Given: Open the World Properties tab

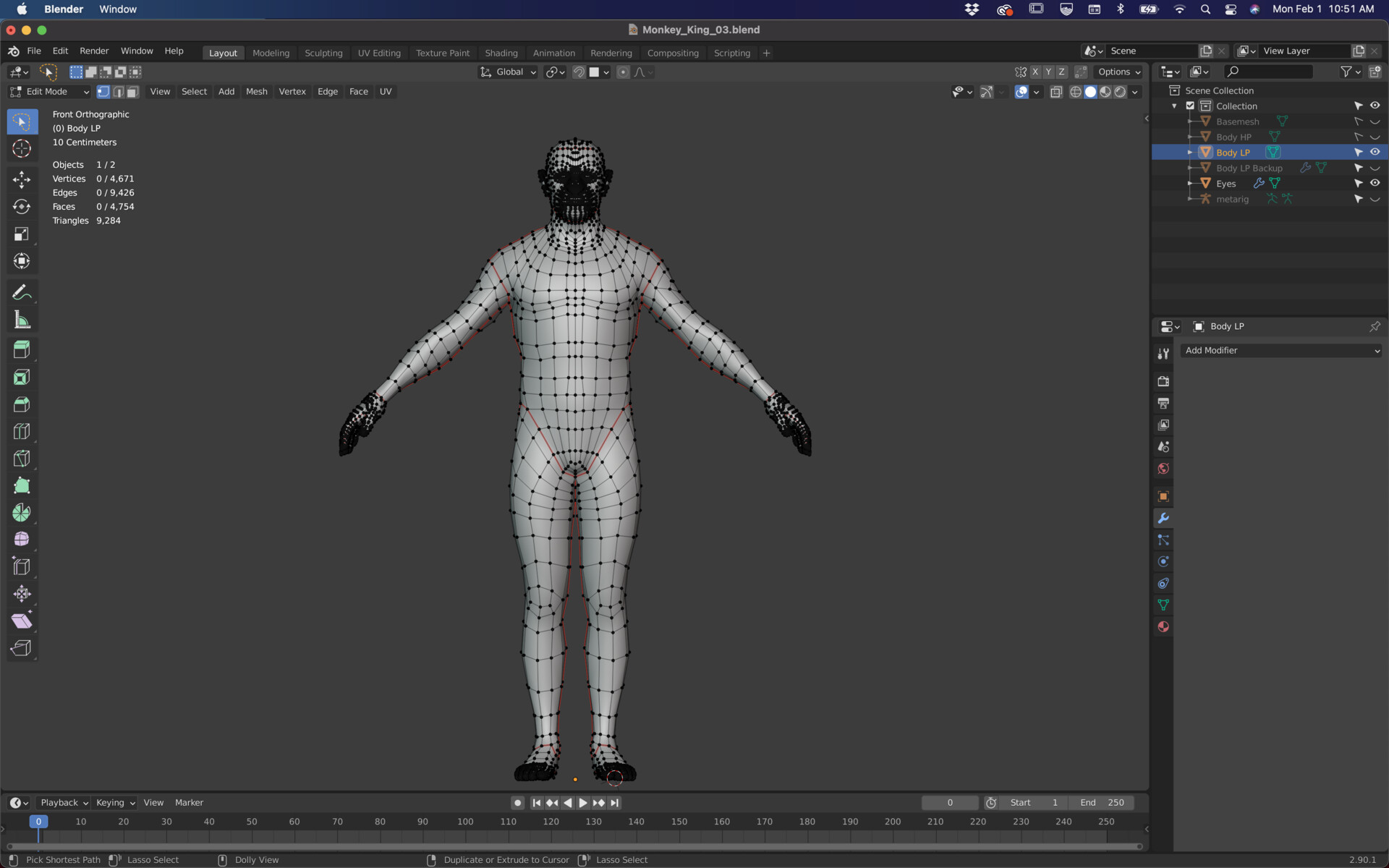Looking at the screenshot, I should coord(1163,468).
